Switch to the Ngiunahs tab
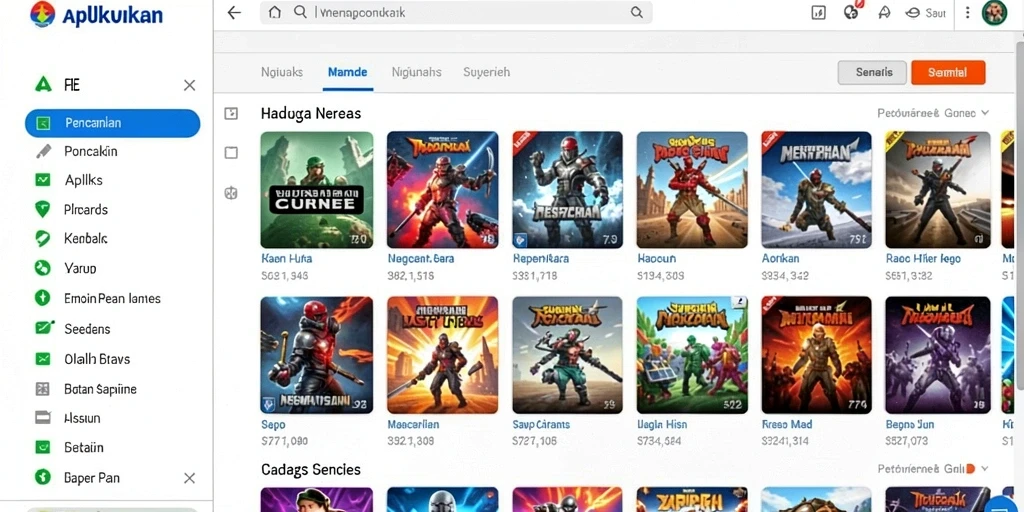This screenshot has width=1024, height=512. coord(417,72)
